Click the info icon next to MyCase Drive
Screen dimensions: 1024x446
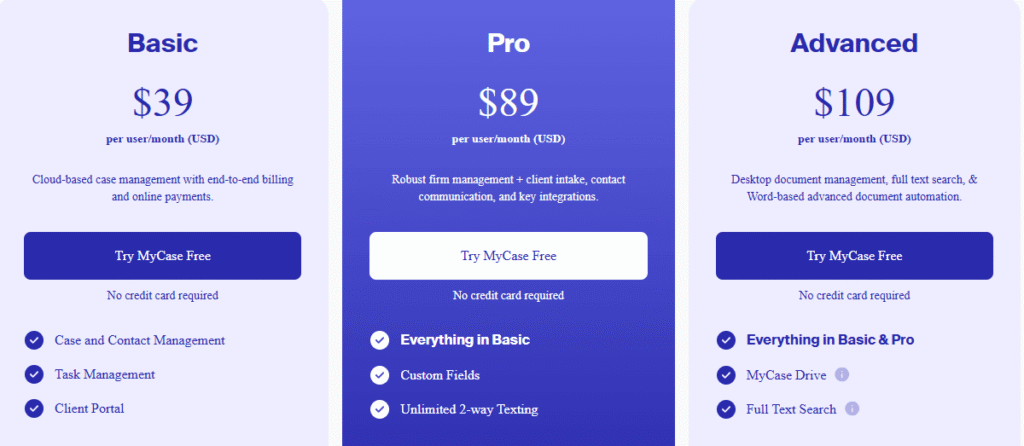pos(842,375)
